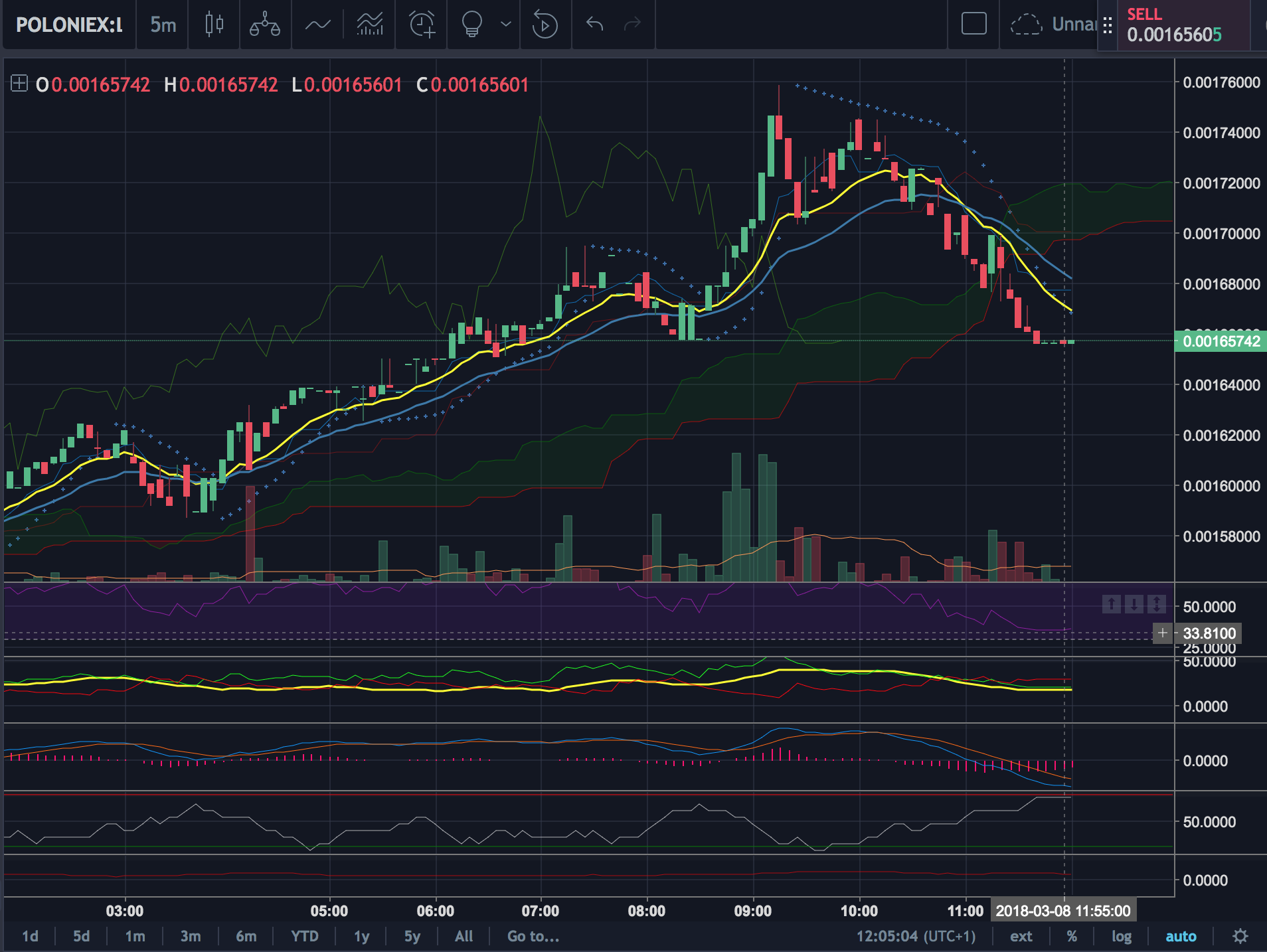
Task: Click the Close value 0.00165601
Action: [479, 85]
